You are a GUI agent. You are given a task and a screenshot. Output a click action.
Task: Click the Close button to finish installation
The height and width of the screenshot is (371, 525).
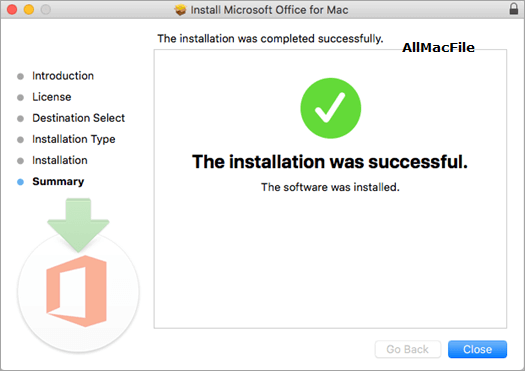point(477,349)
